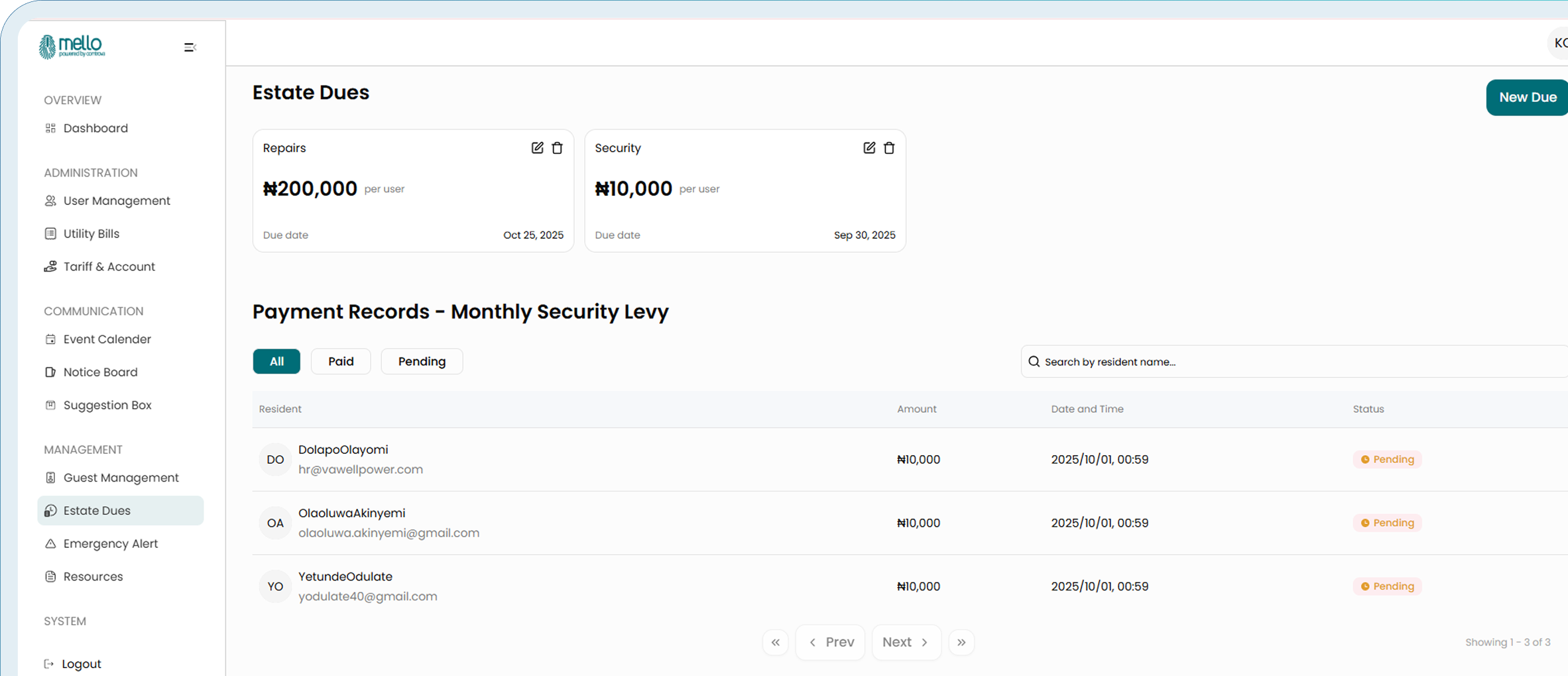Go to Next page of records
This screenshot has height=676, width=1568.
pyautogui.click(x=906, y=642)
